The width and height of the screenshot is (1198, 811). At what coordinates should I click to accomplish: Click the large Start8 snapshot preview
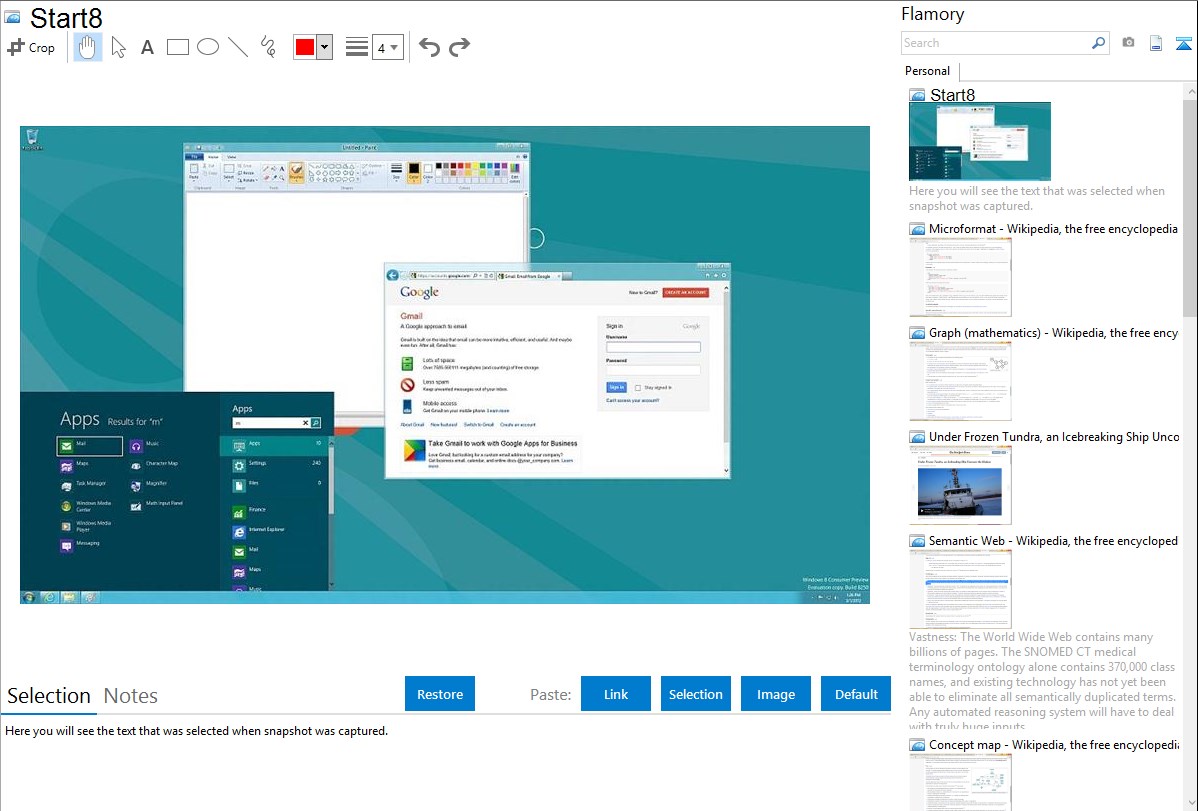click(445, 365)
